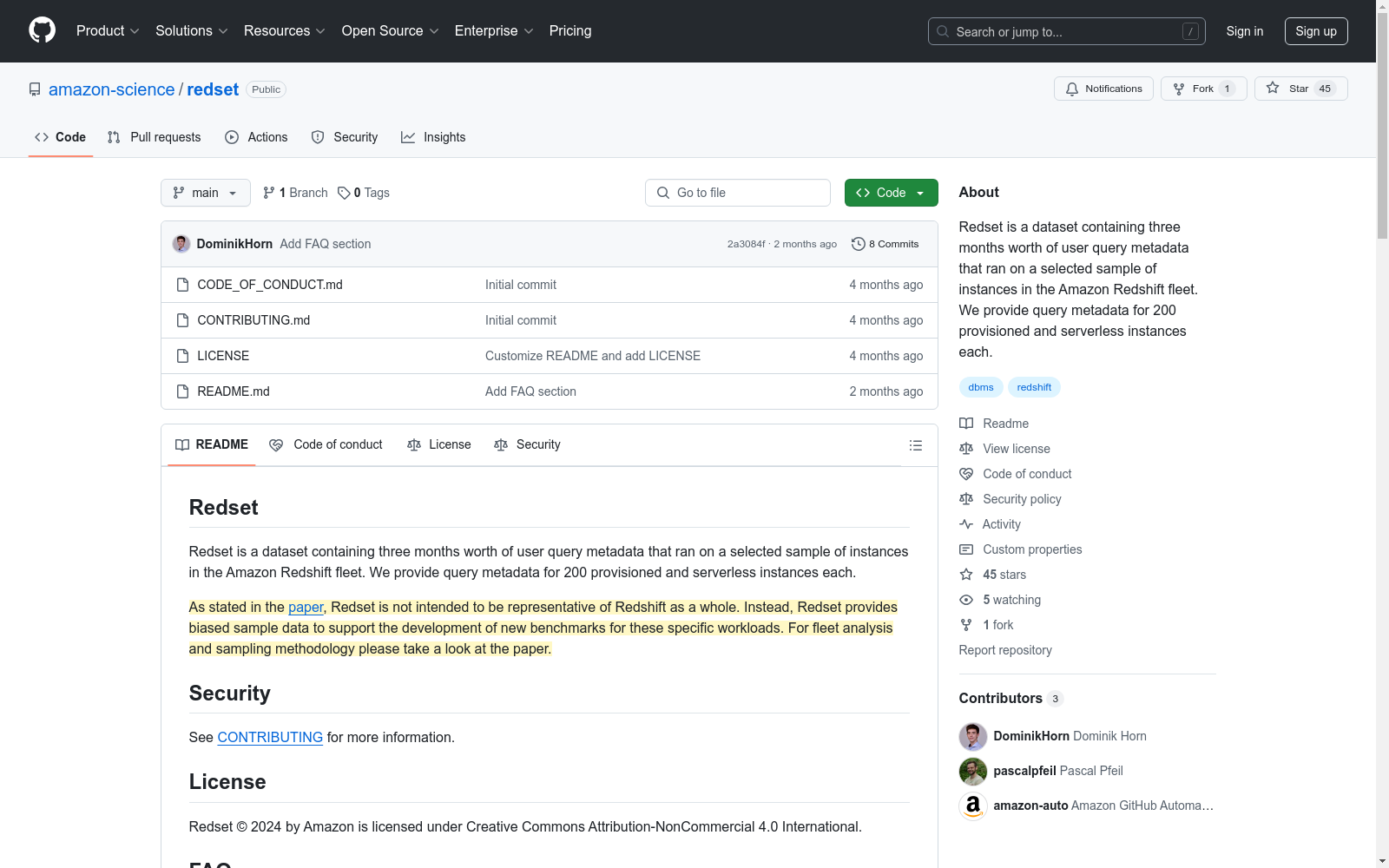Click the commit history clock icon
This screenshot has width=1389, height=868.
coord(858,244)
